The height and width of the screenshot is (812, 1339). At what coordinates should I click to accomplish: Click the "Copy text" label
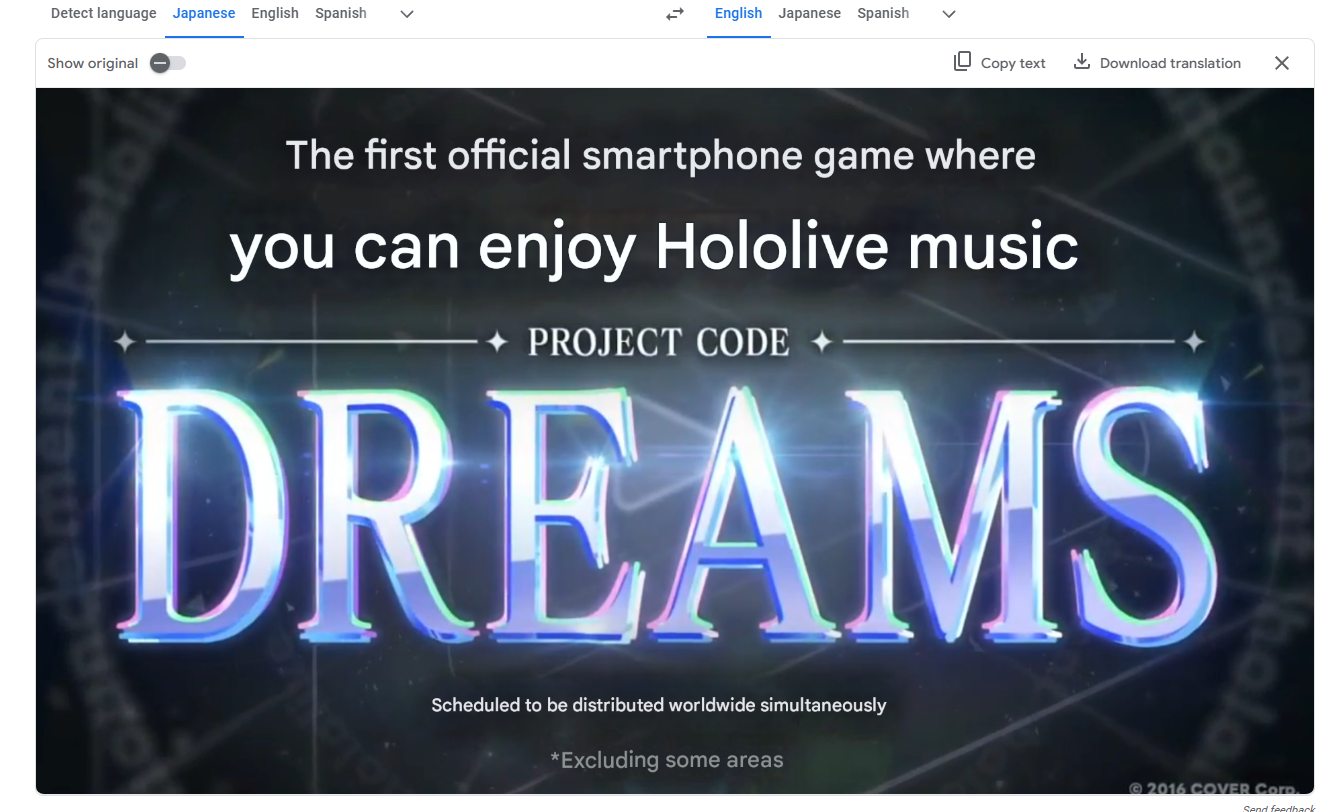pos(1013,63)
